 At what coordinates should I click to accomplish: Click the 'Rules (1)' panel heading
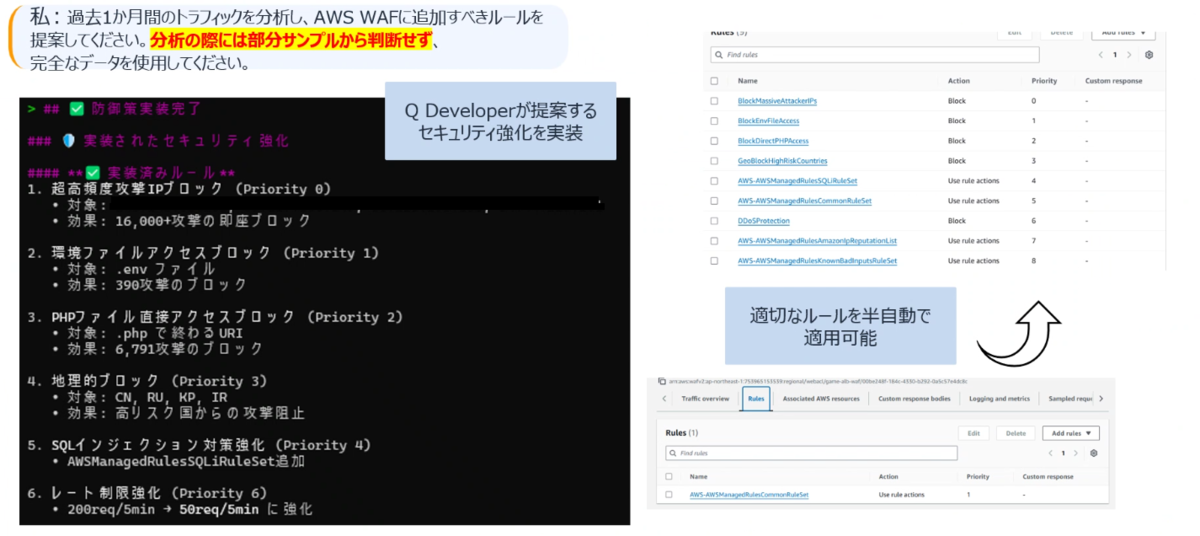(682, 433)
